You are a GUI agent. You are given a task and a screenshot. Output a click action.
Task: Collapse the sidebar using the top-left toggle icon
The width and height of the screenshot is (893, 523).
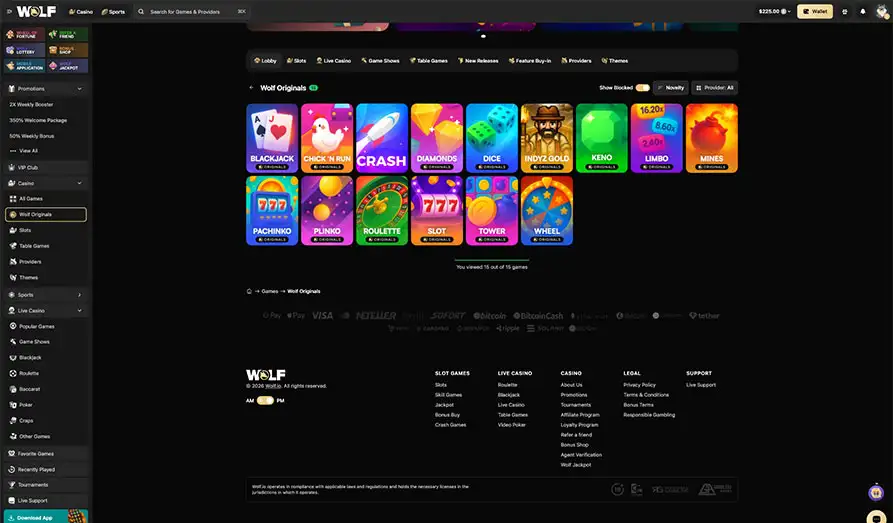(9, 11)
